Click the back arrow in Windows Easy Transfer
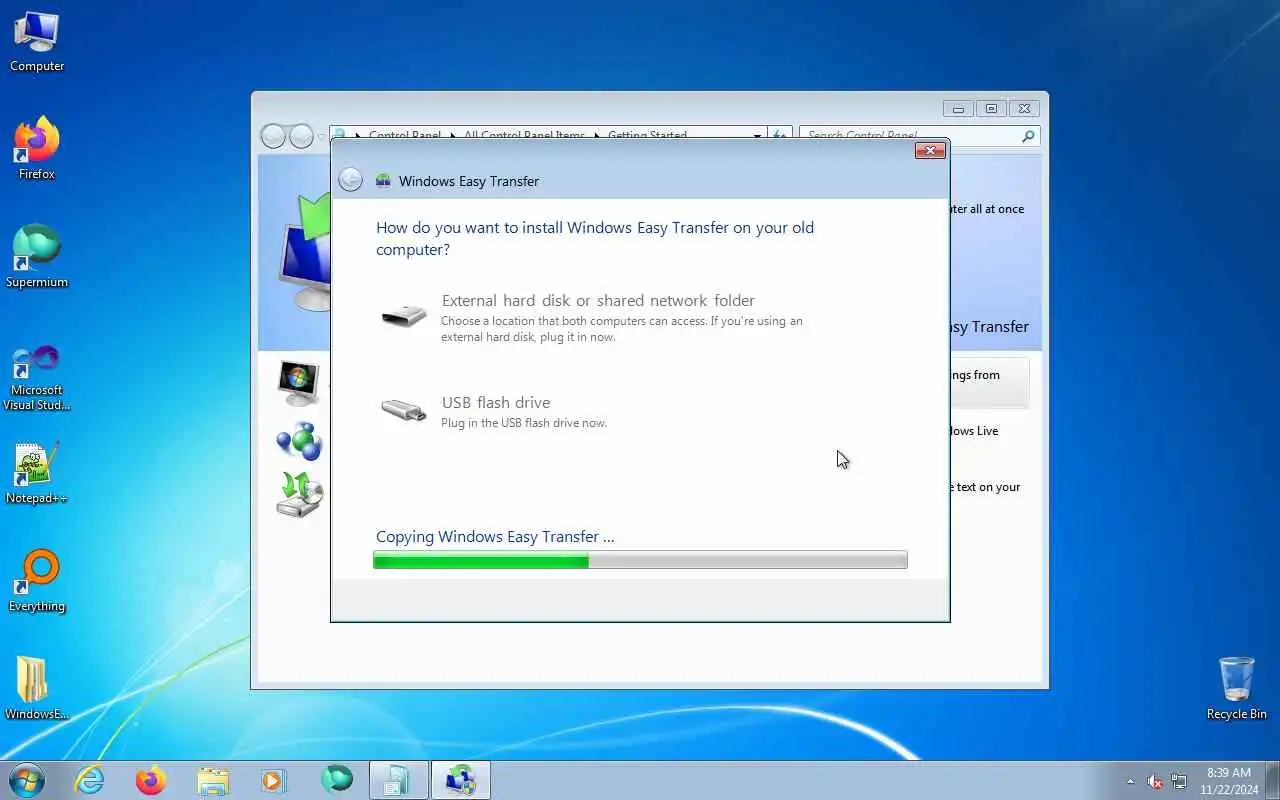This screenshot has width=1280, height=800. (x=350, y=180)
